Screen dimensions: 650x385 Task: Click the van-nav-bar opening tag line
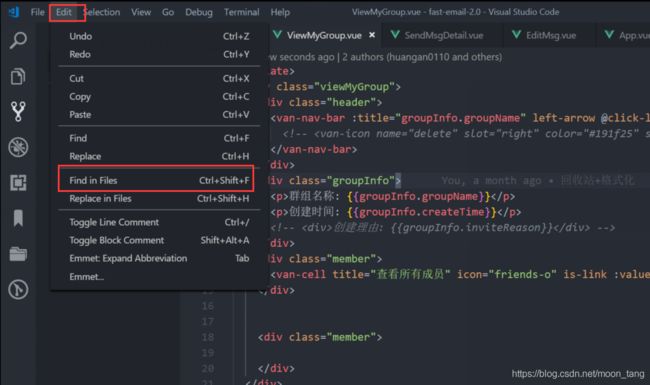point(460,118)
